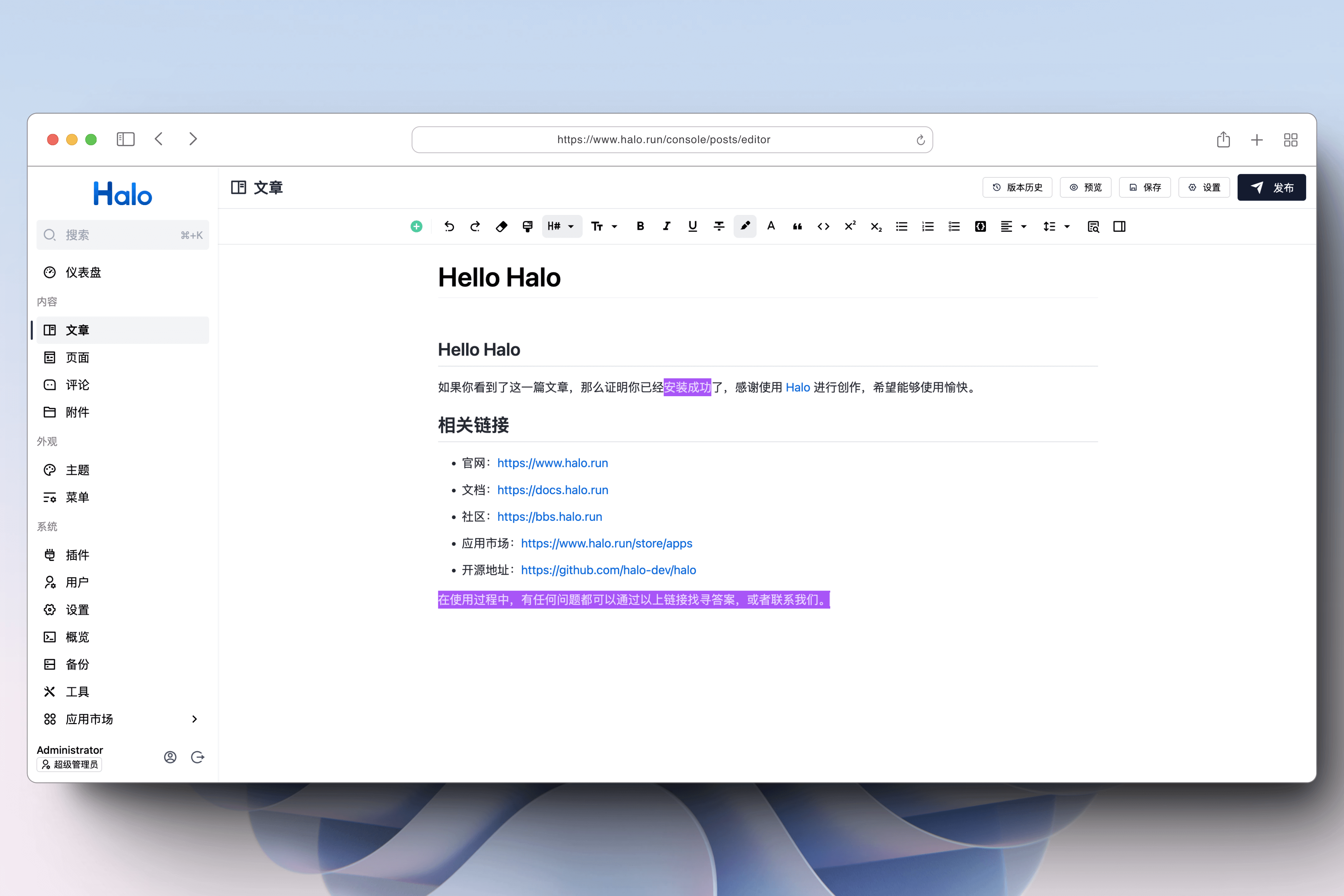This screenshot has width=1344, height=896.
Task: Click the browser share icon
Action: 1224,139
